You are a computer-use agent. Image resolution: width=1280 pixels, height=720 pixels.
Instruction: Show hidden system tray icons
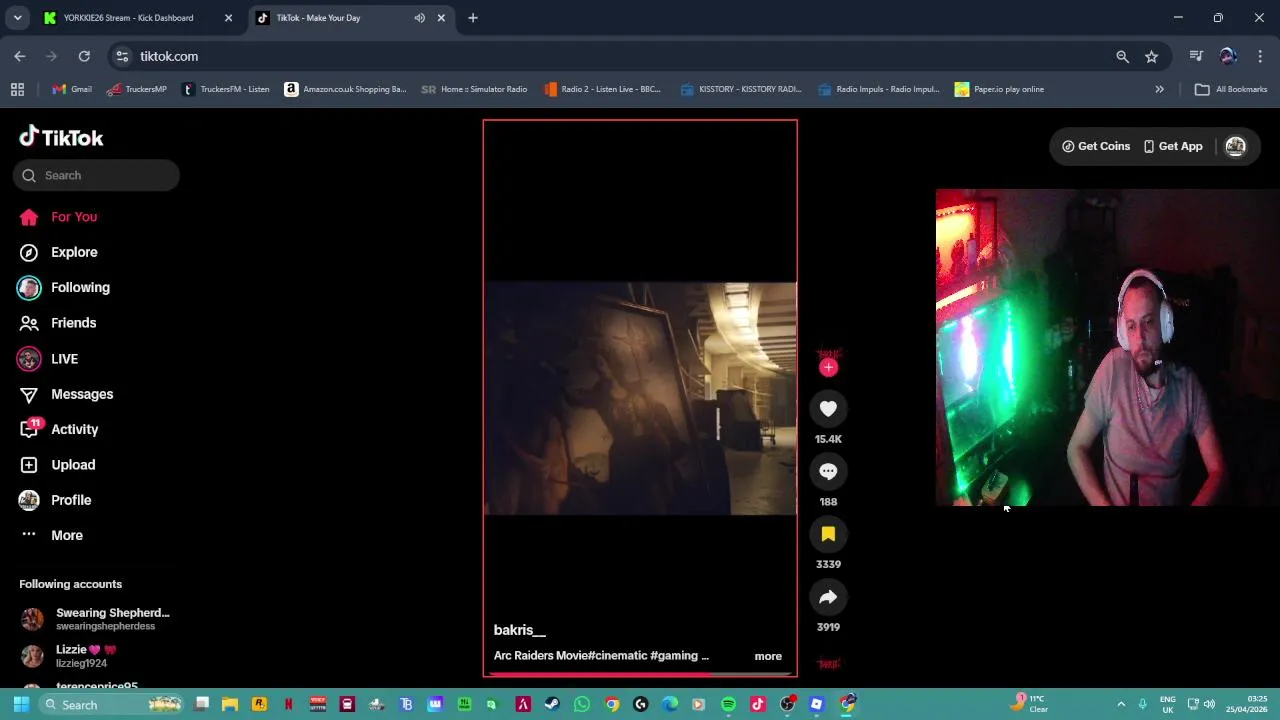pos(1121,704)
